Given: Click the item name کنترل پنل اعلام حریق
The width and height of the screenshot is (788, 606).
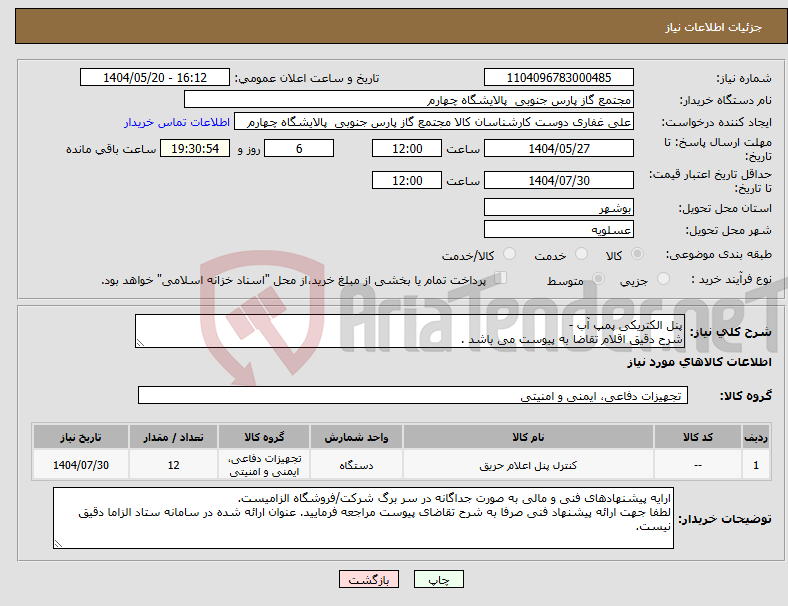Looking at the screenshot, I should click(528, 465).
